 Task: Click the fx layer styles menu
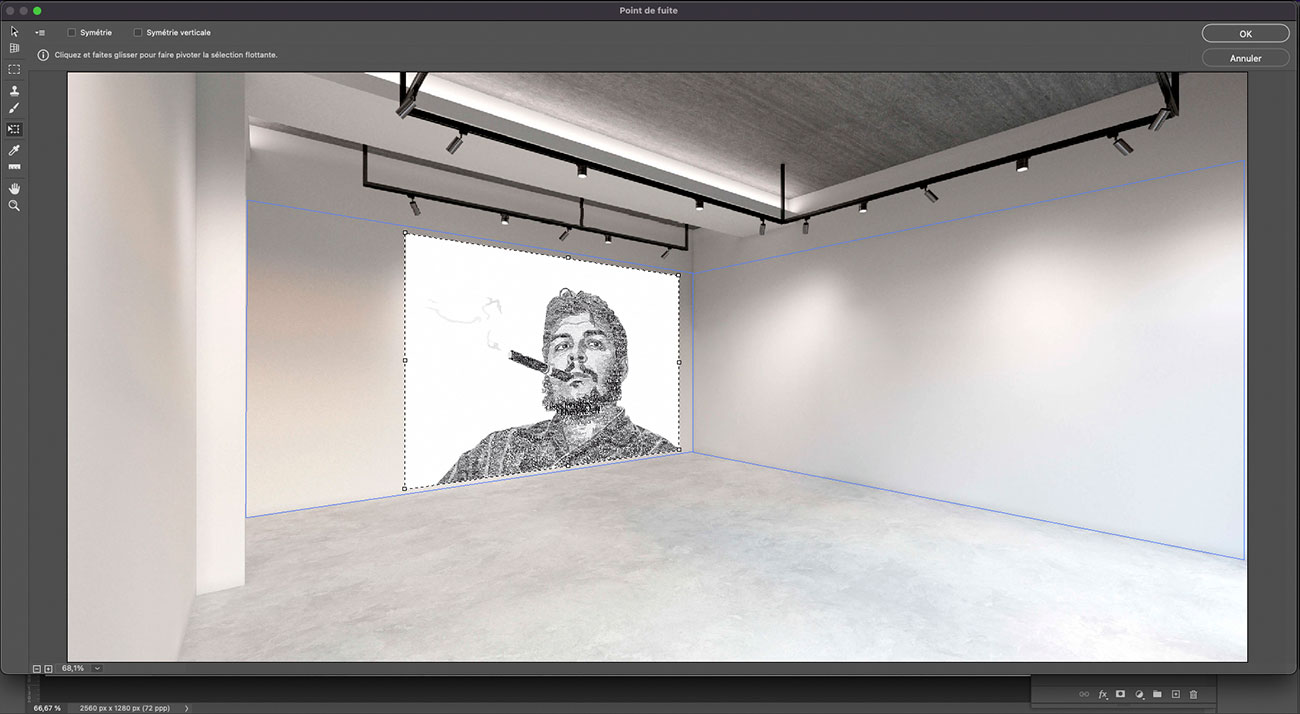tap(1103, 693)
